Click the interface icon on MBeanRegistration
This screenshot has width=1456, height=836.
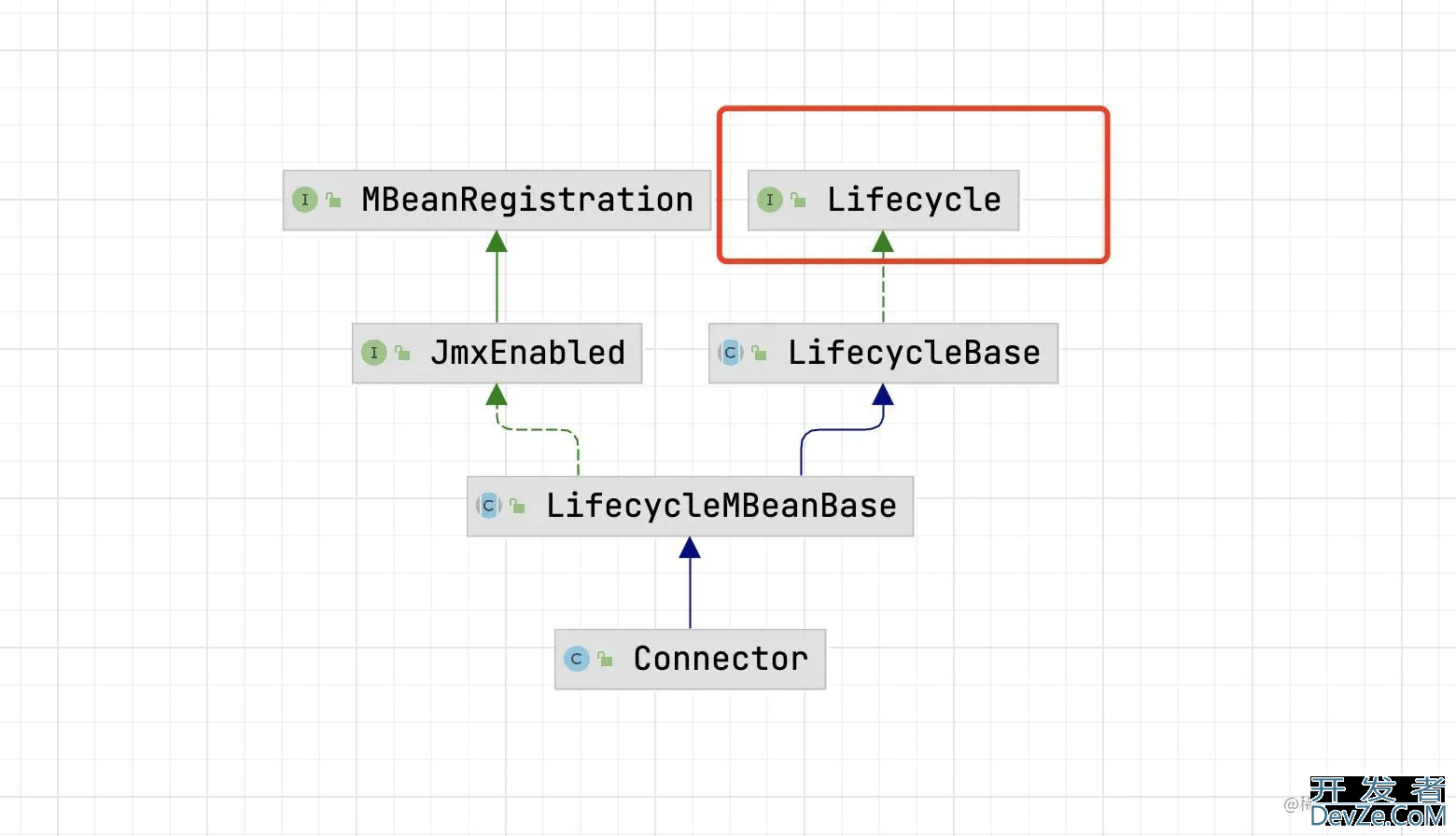305,200
